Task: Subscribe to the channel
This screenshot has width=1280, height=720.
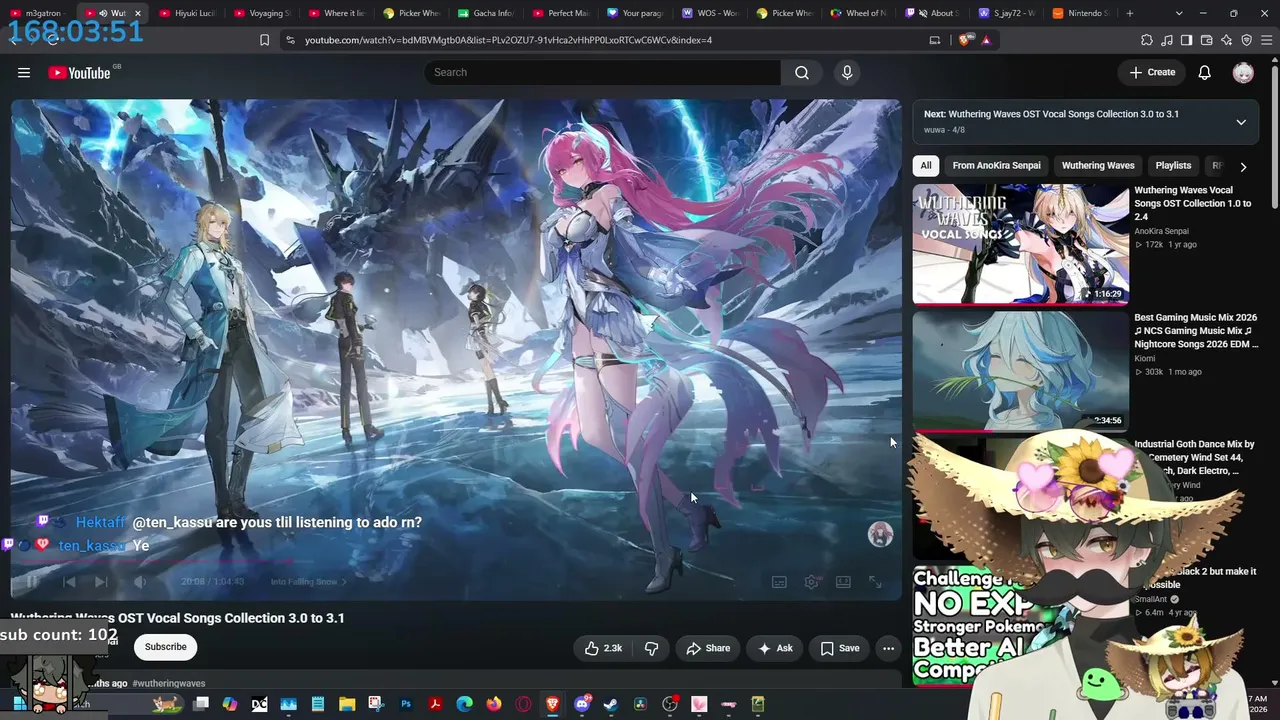Action: point(165,647)
